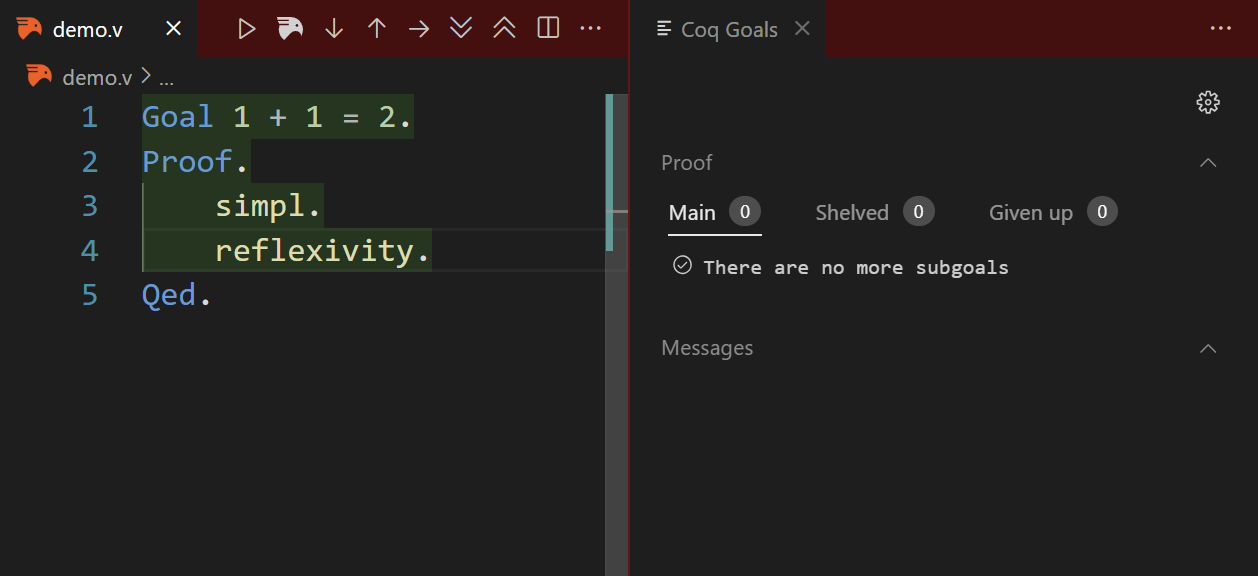Screen dimensions: 1258x576
Task: Close the Coq Goals tab
Action: pos(802,29)
